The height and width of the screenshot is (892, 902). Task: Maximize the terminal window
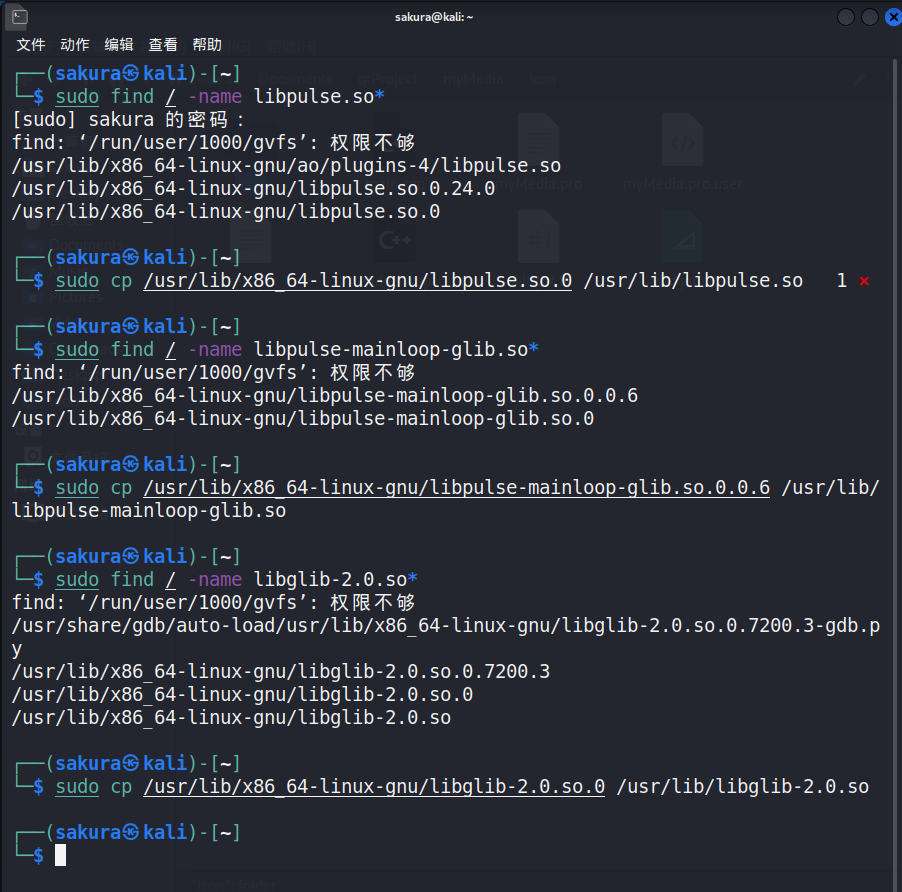(x=869, y=17)
